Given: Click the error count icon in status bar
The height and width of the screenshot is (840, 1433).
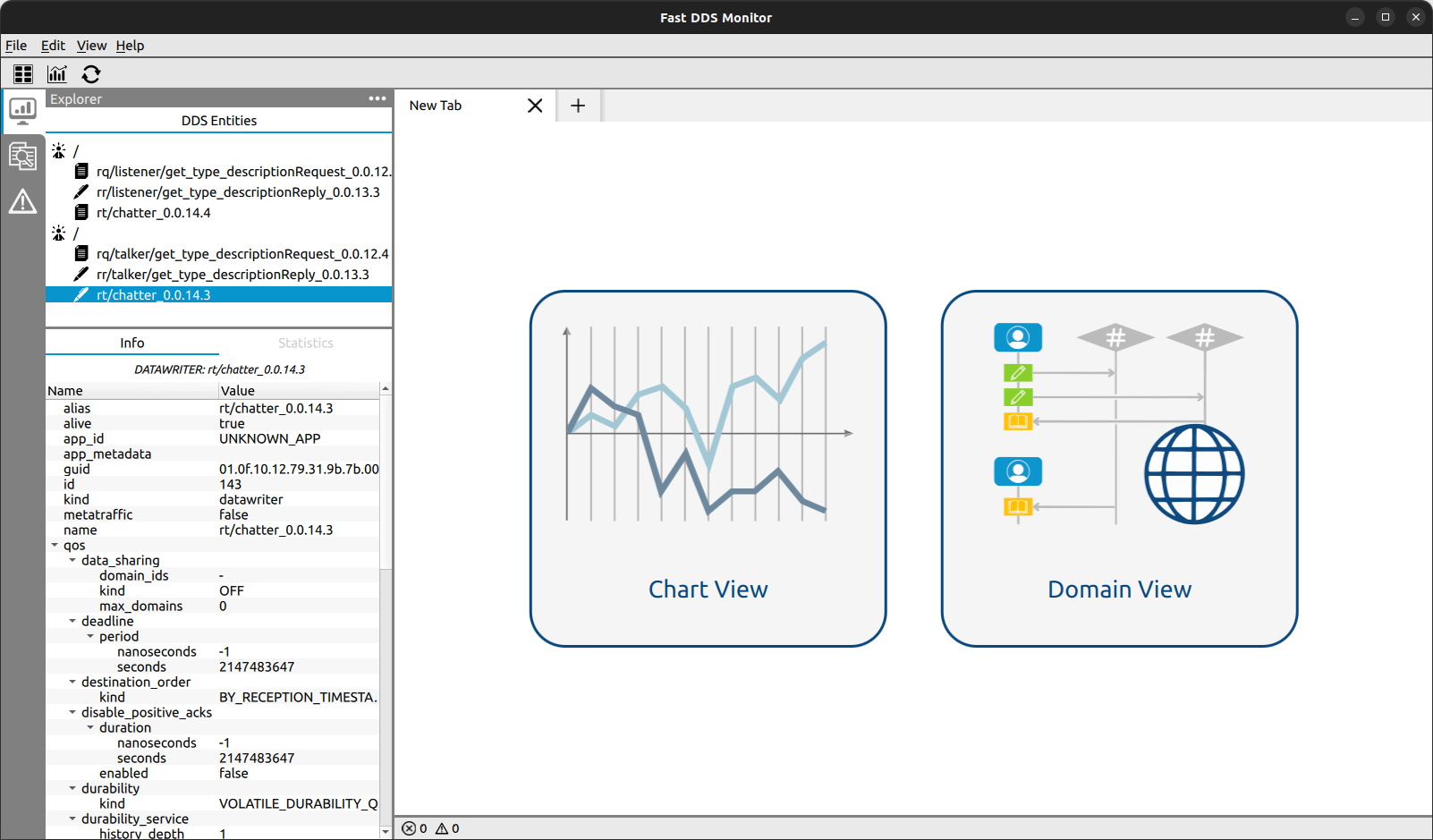Looking at the screenshot, I should coord(409,828).
